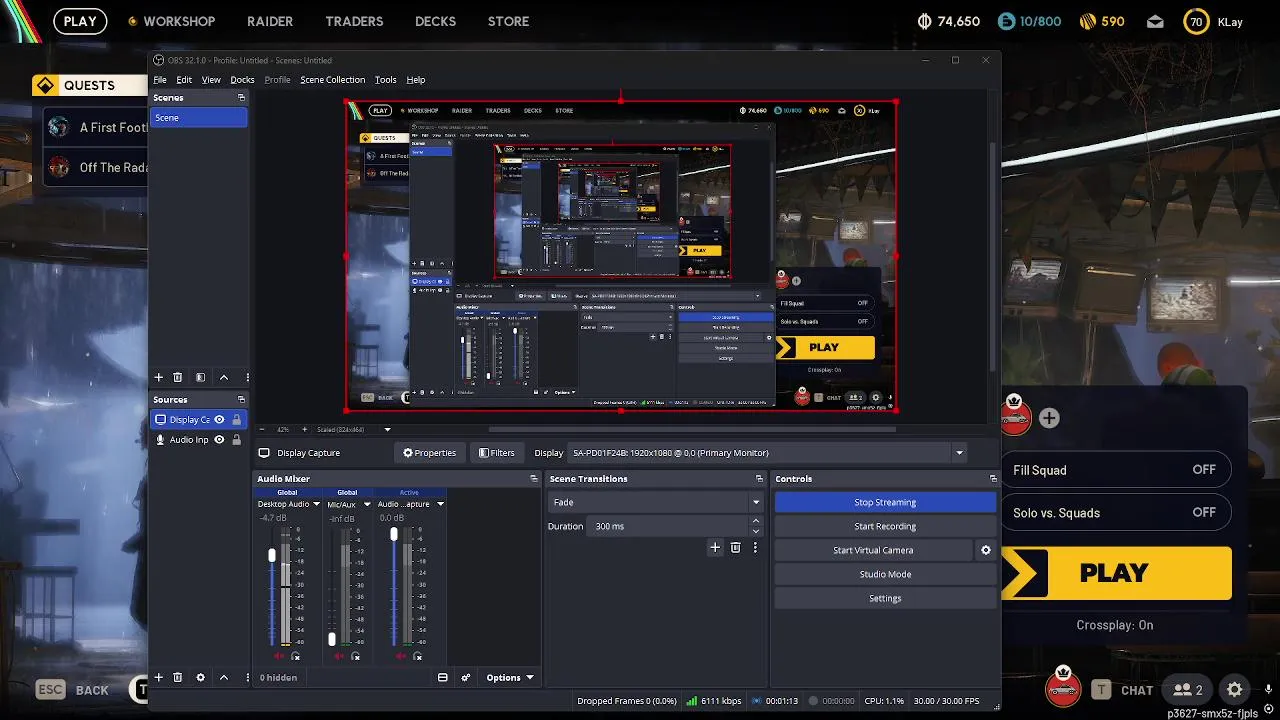Open the Tools menu

(385, 80)
